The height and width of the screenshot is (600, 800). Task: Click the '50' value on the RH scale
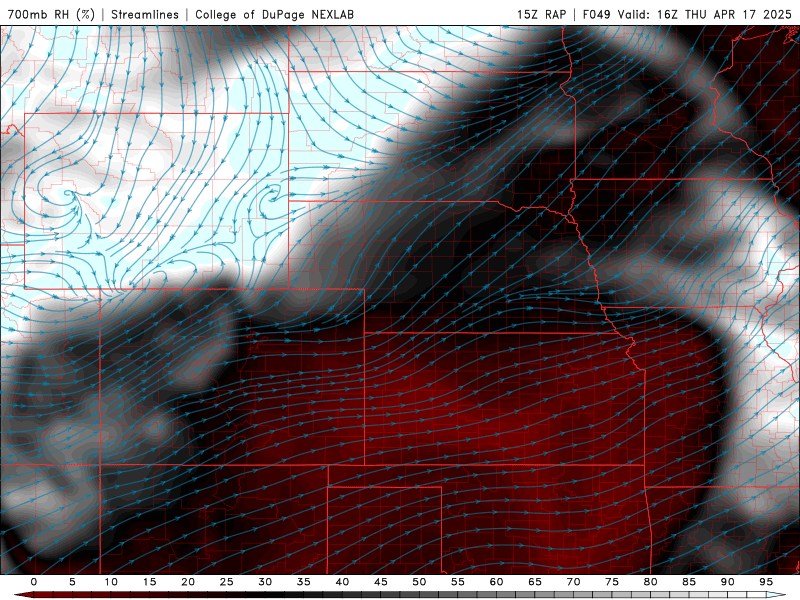pos(419,582)
